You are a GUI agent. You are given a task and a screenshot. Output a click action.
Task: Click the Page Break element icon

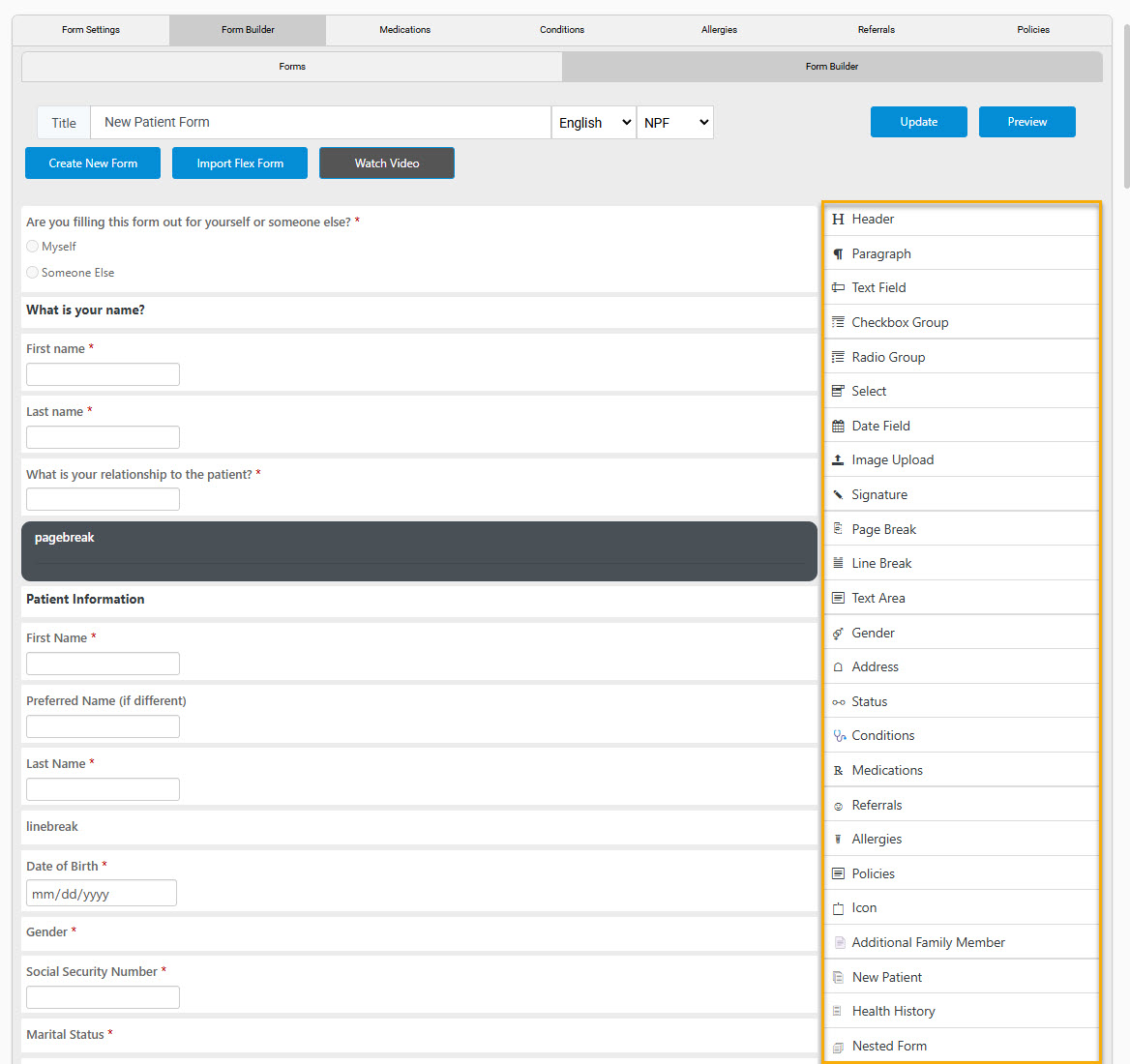pyautogui.click(x=838, y=529)
